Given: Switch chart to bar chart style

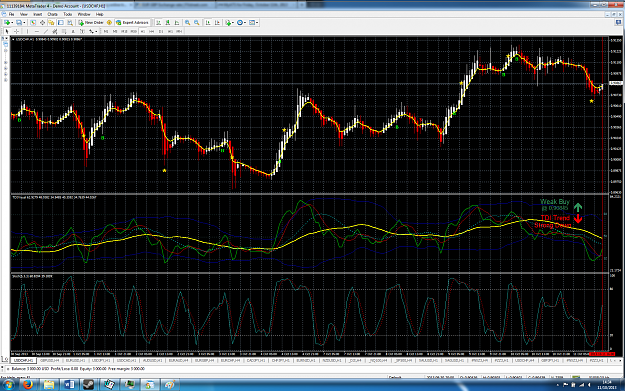Looking at the screenshot, I should coord(158,23).
